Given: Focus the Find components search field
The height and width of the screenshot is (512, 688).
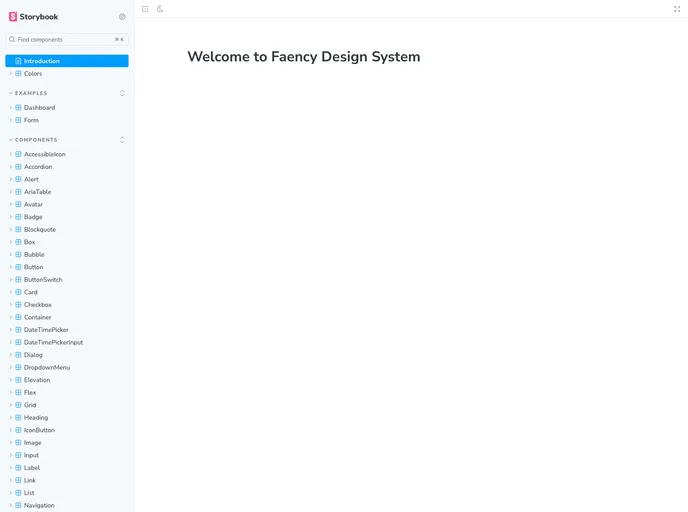Looking at the screenshot, I should pos(67,39).
